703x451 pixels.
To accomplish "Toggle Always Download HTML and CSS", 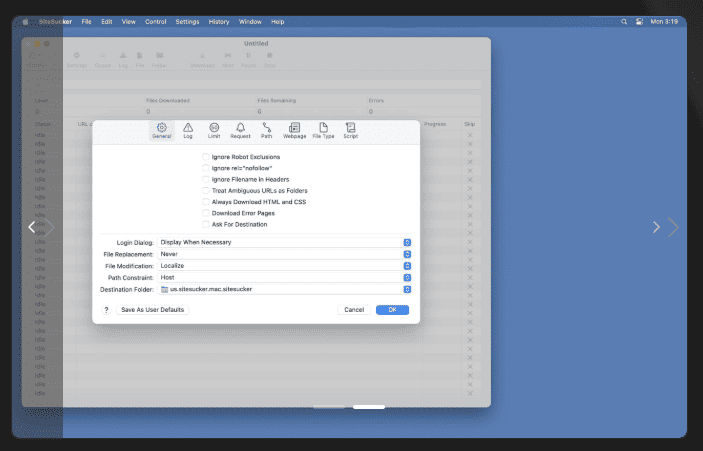I will coord(205,202).
